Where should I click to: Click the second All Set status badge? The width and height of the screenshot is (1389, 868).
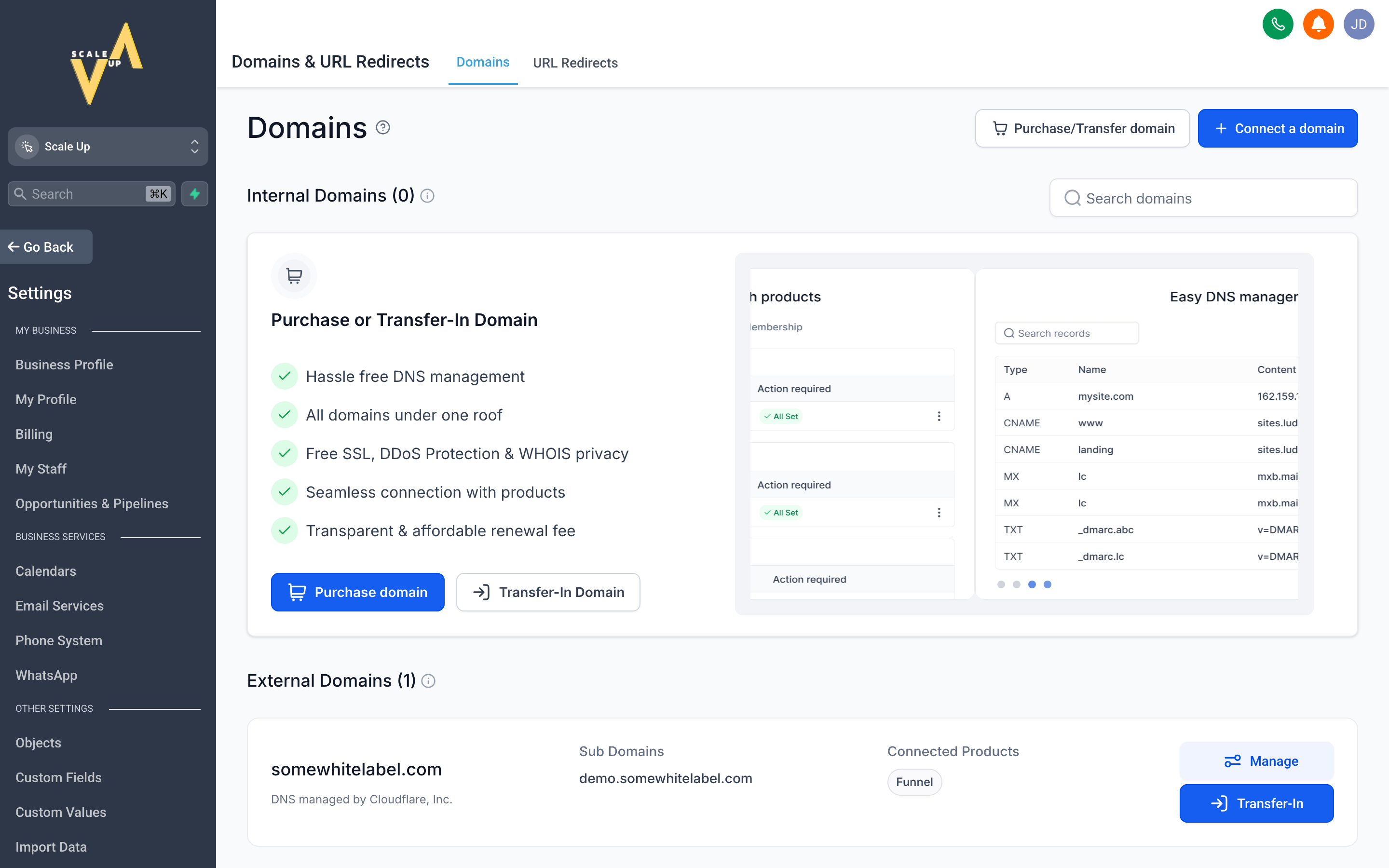pos(781,513)
